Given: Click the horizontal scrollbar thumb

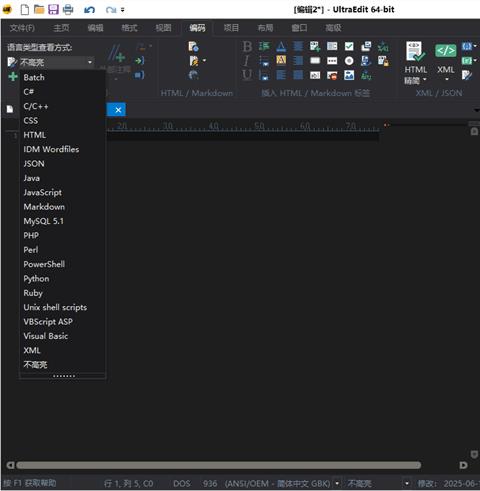Looking at the screenshot, I should point(218,465).
